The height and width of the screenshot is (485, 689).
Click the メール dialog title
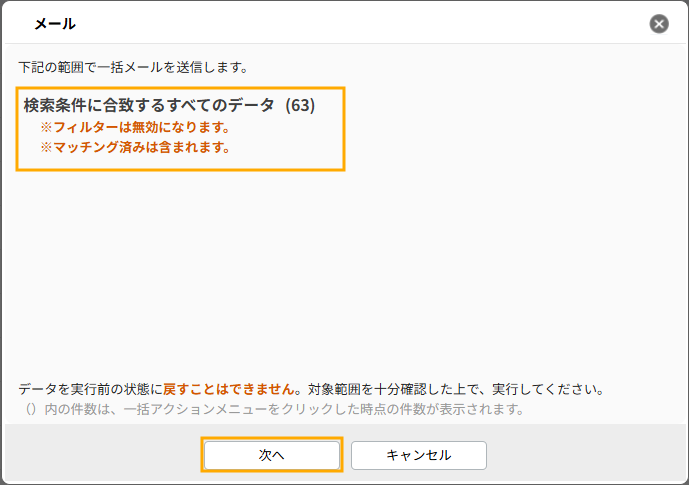click(55, 24)
